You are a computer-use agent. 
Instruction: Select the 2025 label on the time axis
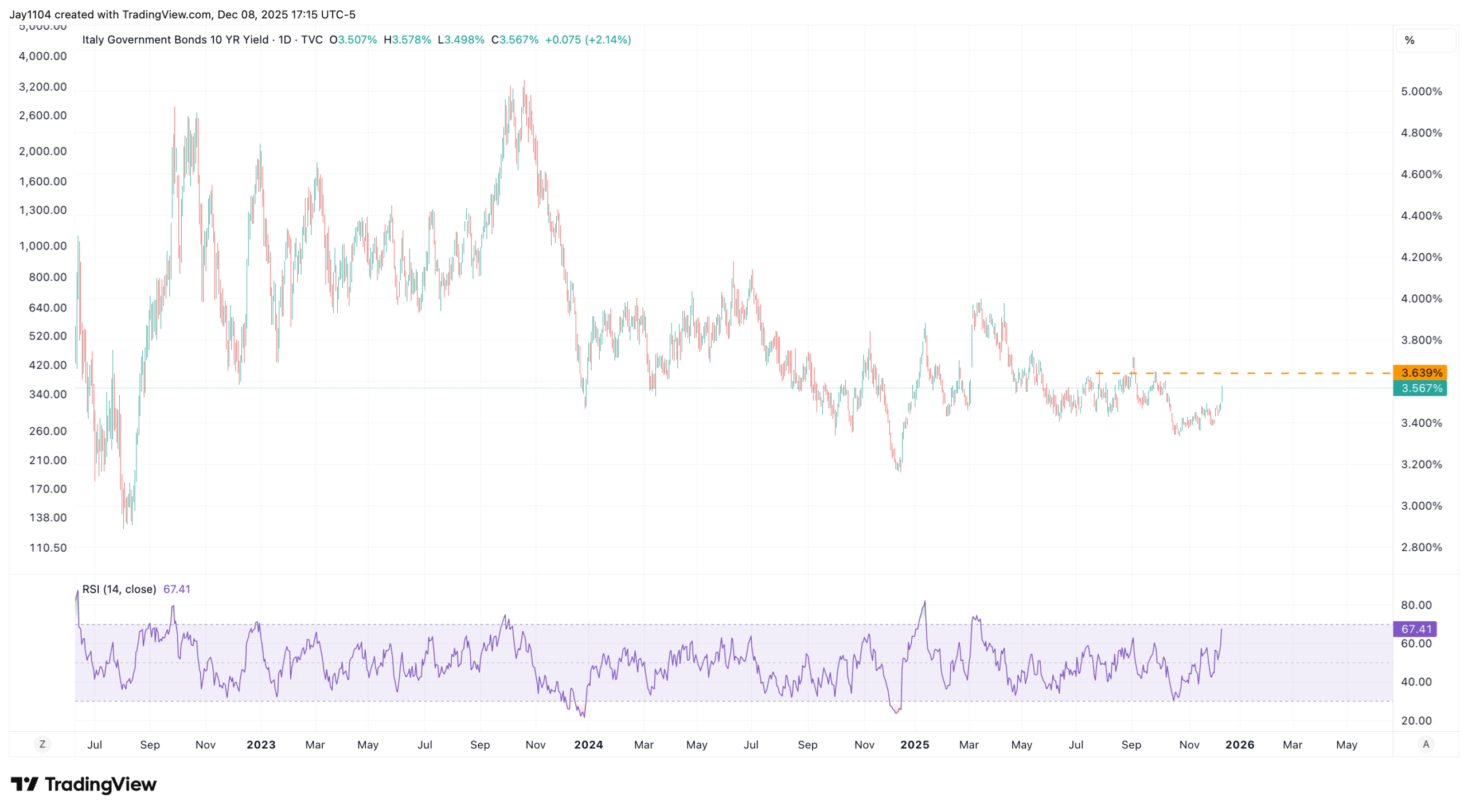[x=915, y=744]
